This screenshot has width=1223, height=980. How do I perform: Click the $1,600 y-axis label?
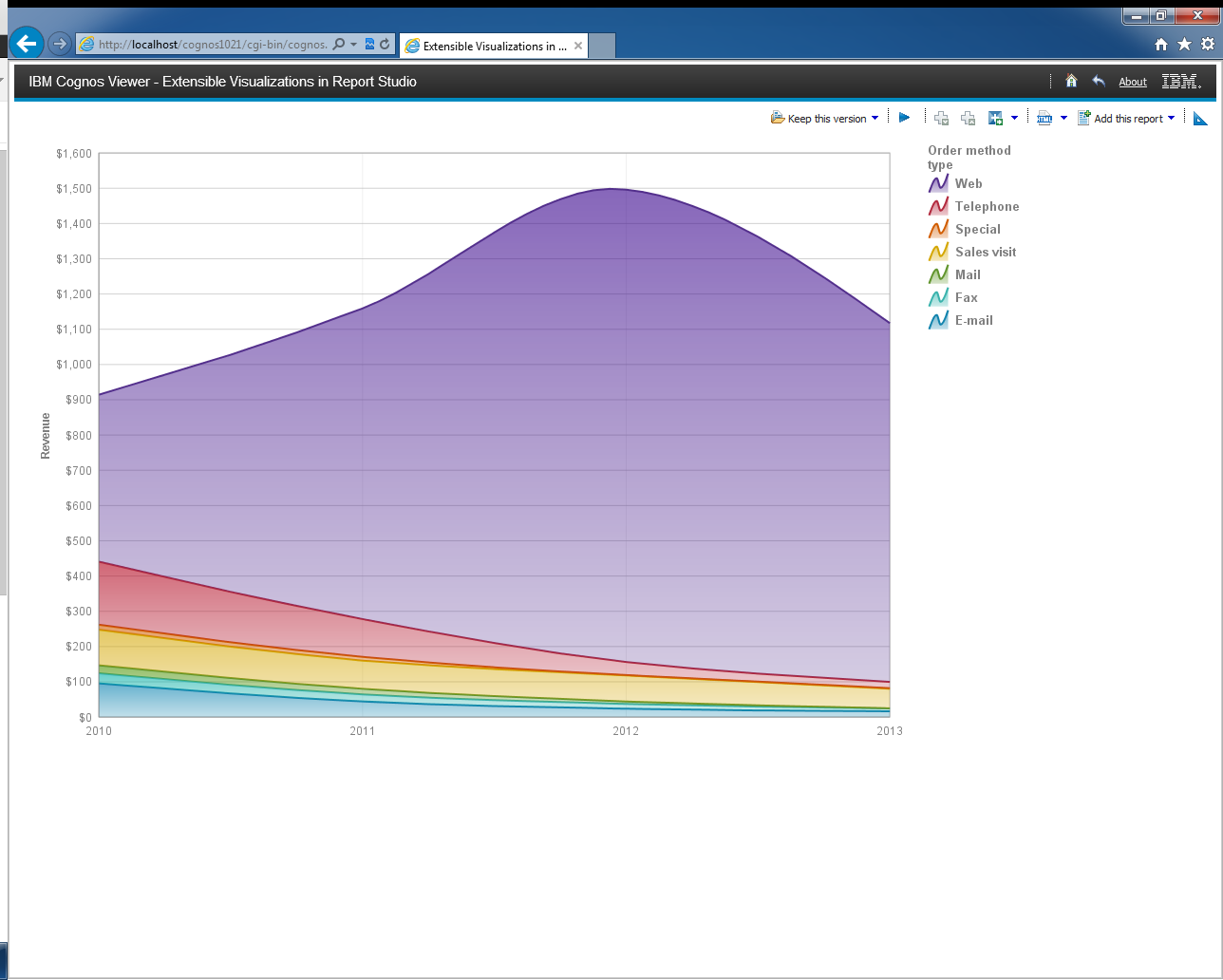click(74, 154)
